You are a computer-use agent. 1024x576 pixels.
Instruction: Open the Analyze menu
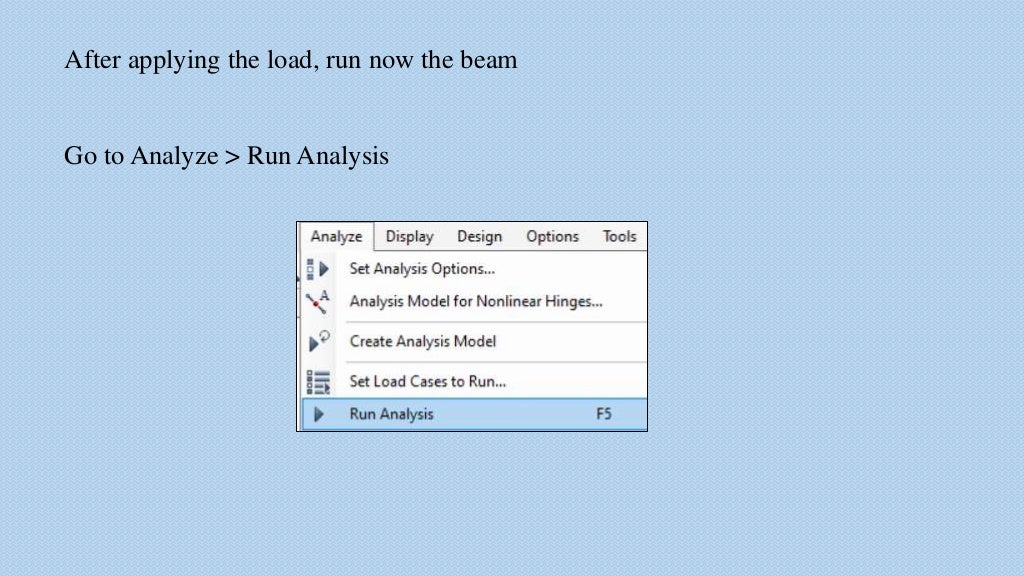coord(336,236)
